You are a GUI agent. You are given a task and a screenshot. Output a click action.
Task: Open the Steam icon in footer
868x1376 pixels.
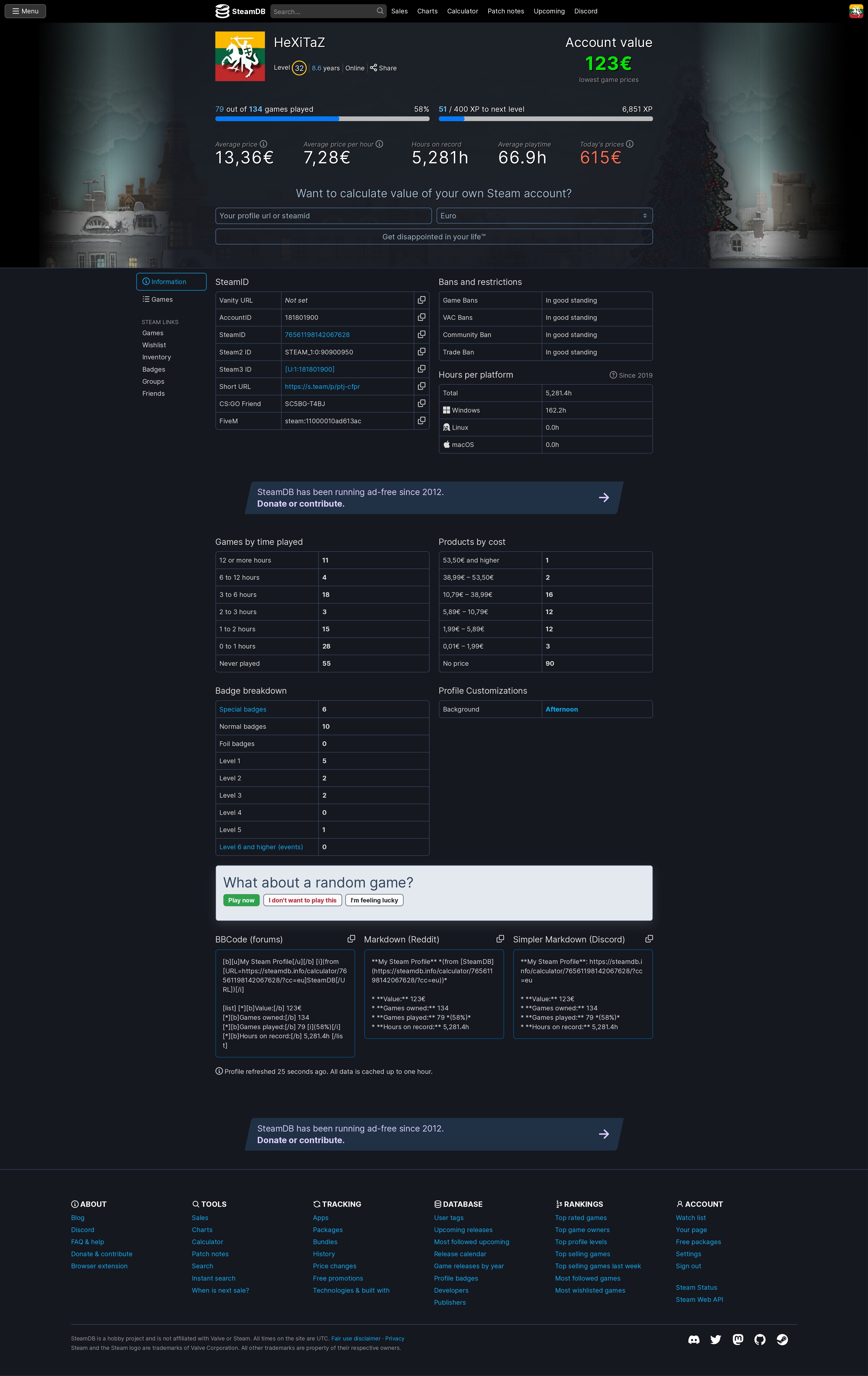(x=782, y=1339)
